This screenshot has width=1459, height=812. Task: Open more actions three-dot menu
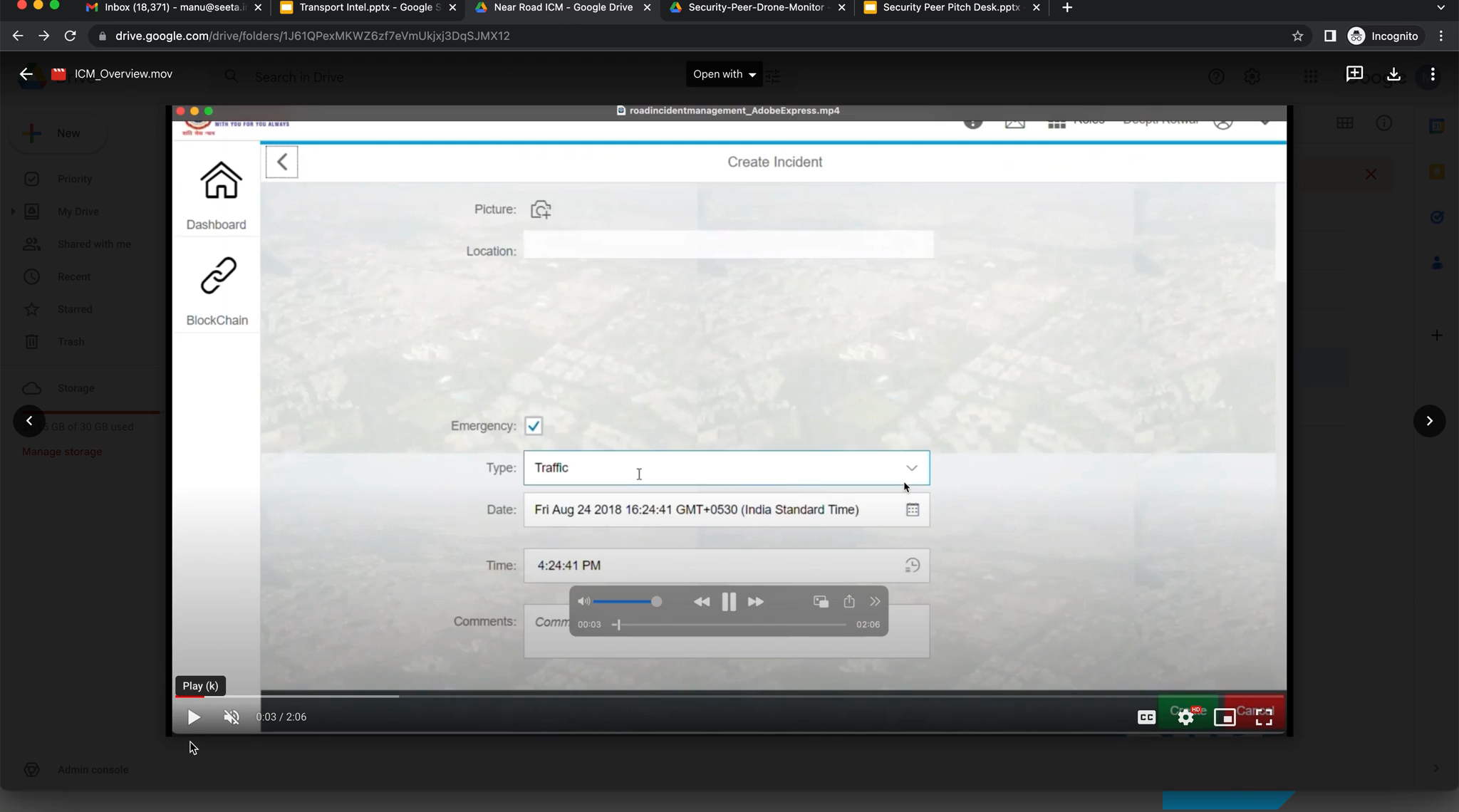1433,74
